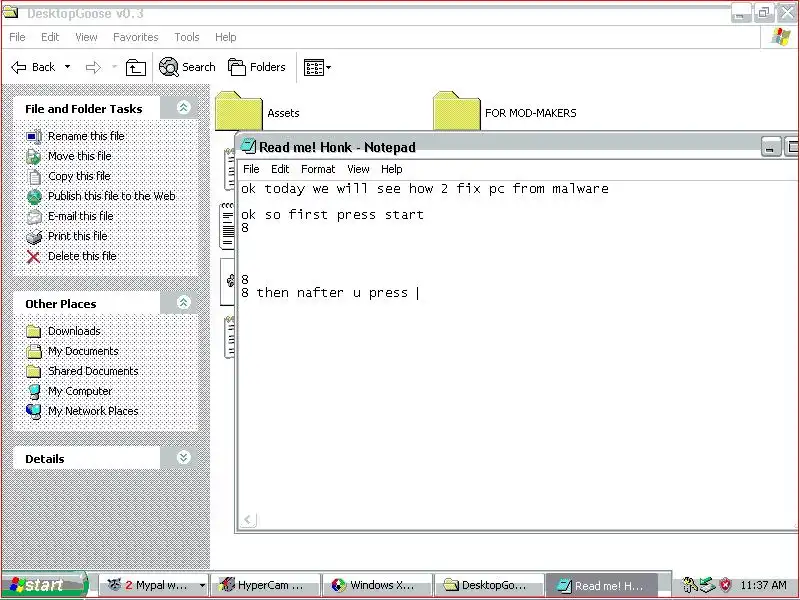Open Notepad's File menu
The image size is (800, 600).
point(251,169)
